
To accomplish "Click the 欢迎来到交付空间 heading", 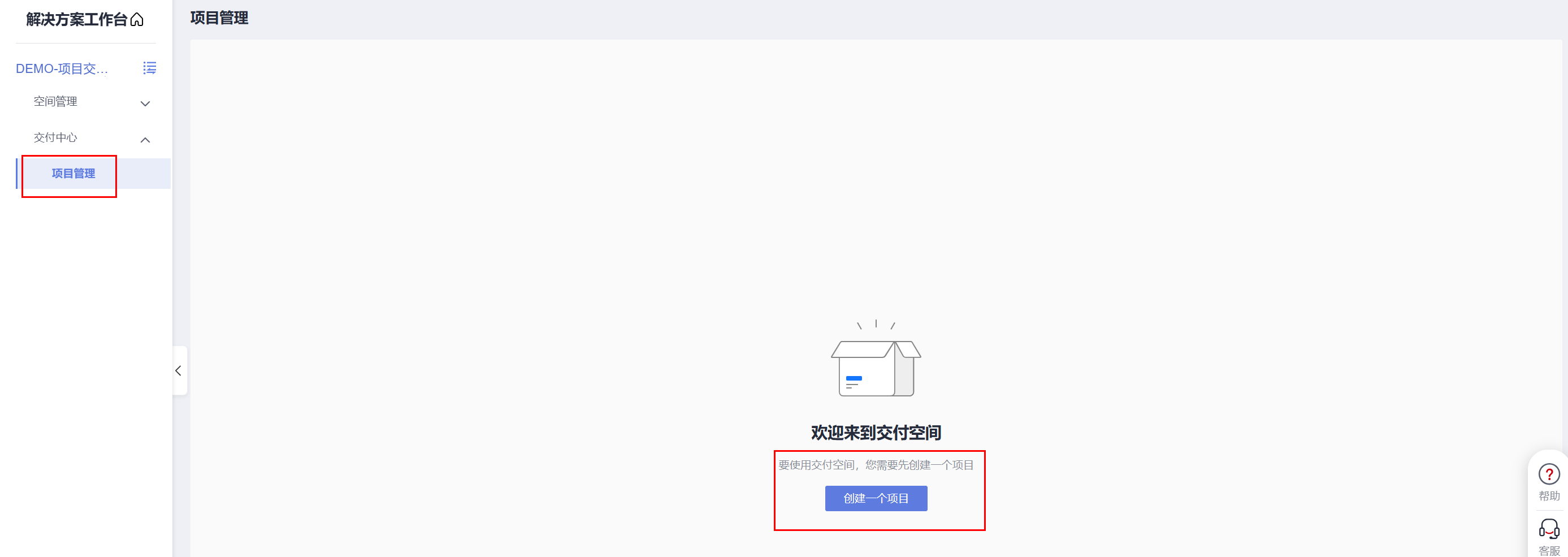I will pyautogui.click(x=876, y=433).
